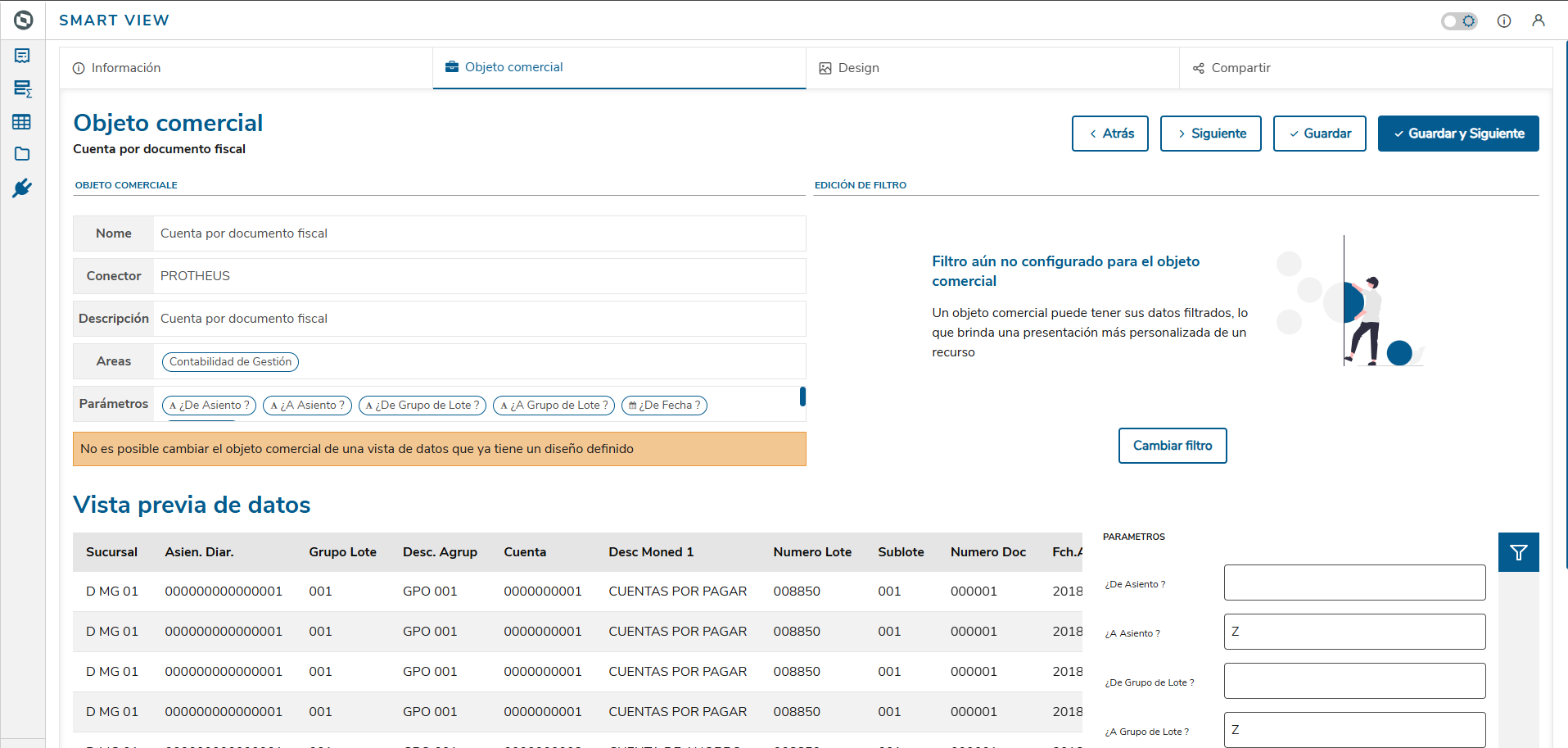Open the info icon in header
Image resolution: width=1568 pixels, height=748 pixels.
[1504, 20]
